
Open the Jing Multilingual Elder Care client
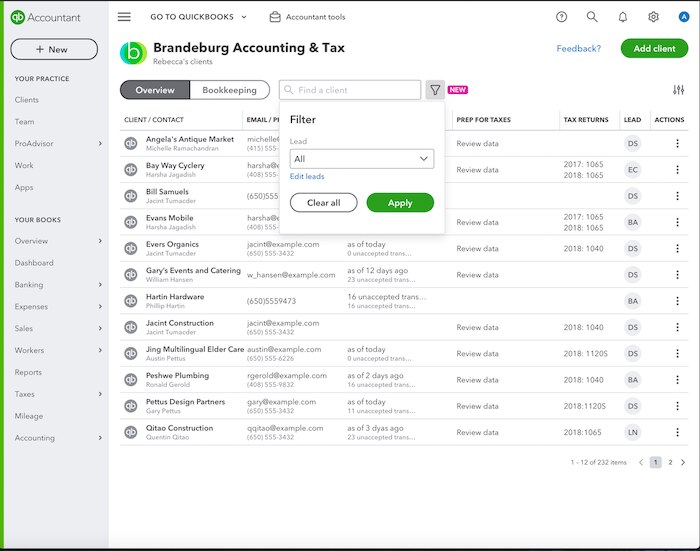point(195,349)
